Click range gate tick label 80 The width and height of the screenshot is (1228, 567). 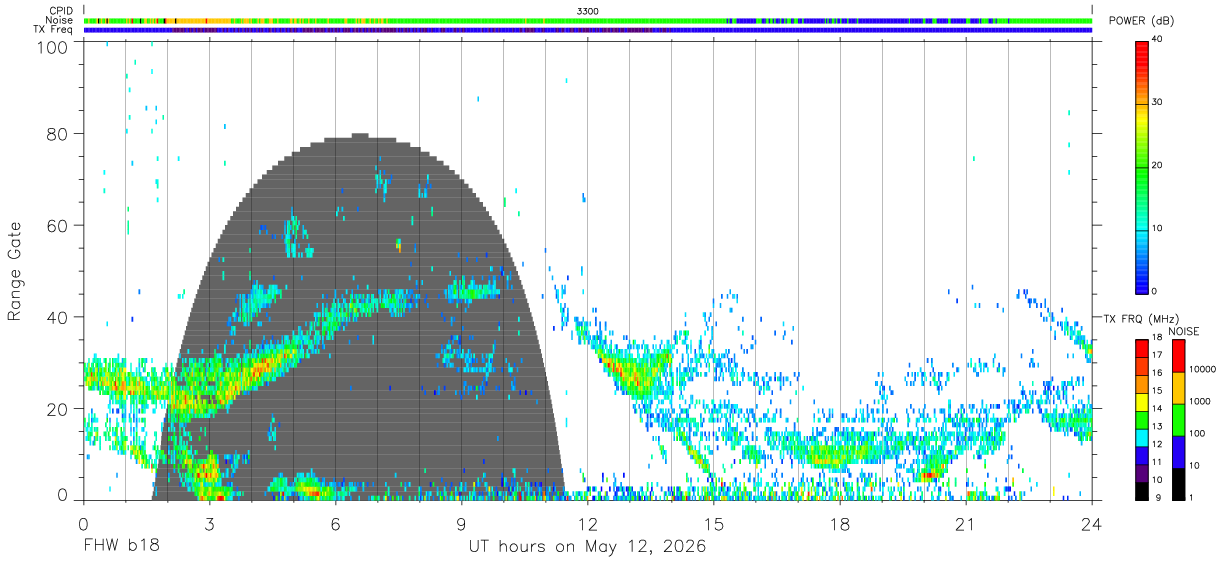[58, 133]
